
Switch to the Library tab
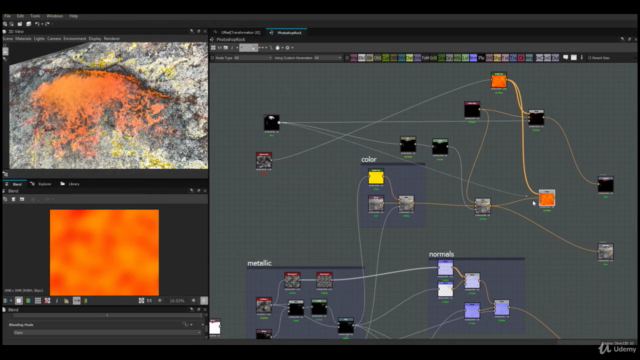tap(70, 184)
